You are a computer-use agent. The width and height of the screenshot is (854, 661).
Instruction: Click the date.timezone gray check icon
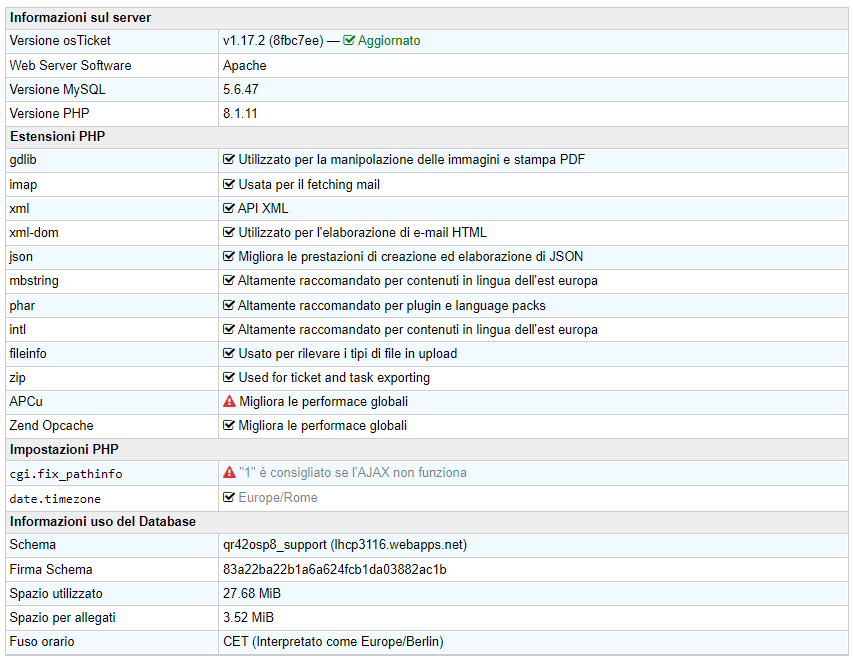[229, 498]
